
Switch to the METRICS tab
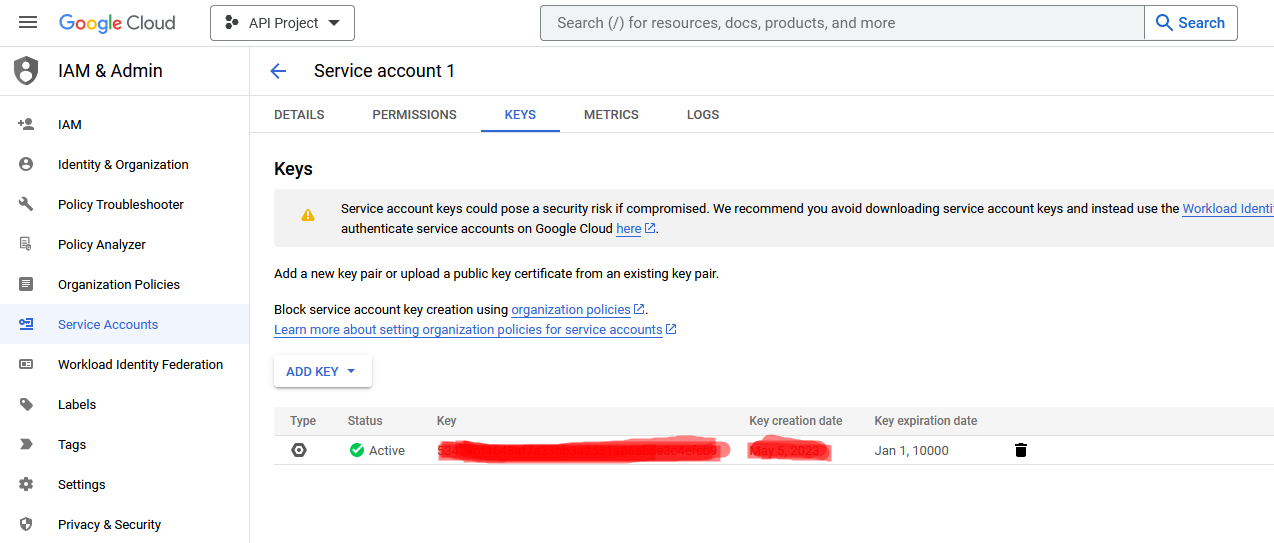[611, 115]
